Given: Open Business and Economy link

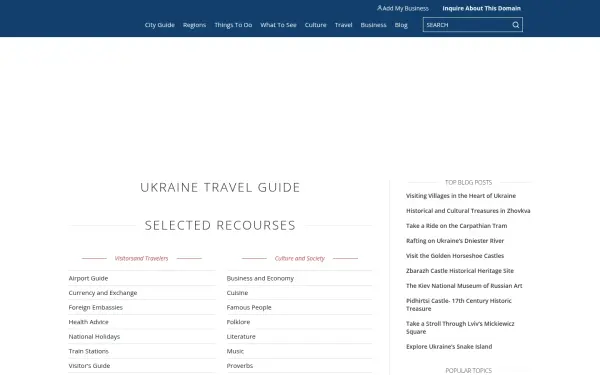Looking at the screenshot, I should [260, 278].
